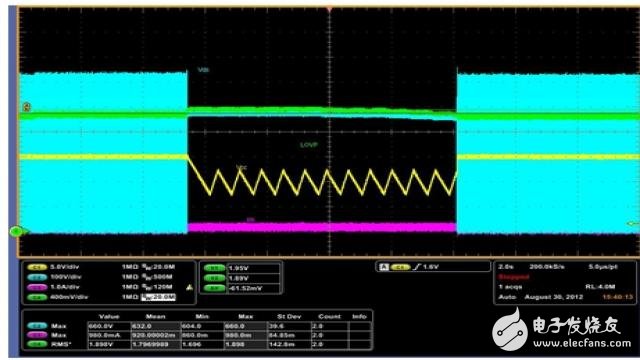The height and width of the screenshot is (360, 640).
Task: Click the cyan C2 channel badge at 100V/div
Action: click(x=37, y=277)
